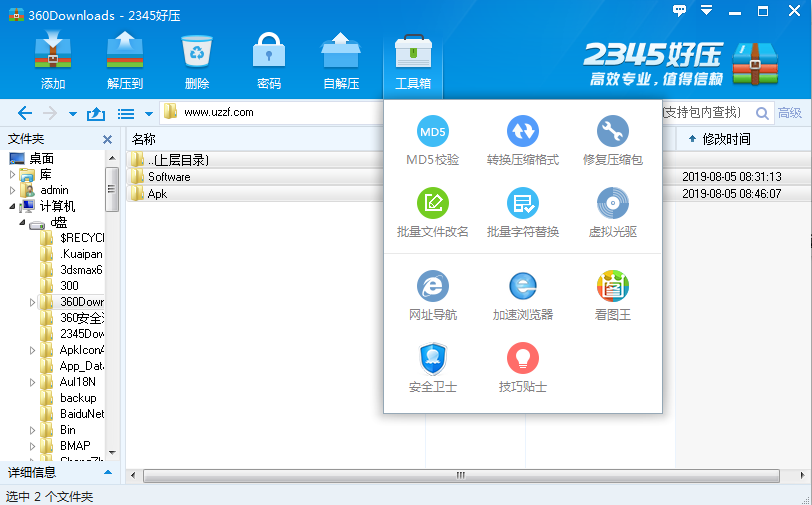Click the 高级 advanced search link

click(x=790, y=112)
